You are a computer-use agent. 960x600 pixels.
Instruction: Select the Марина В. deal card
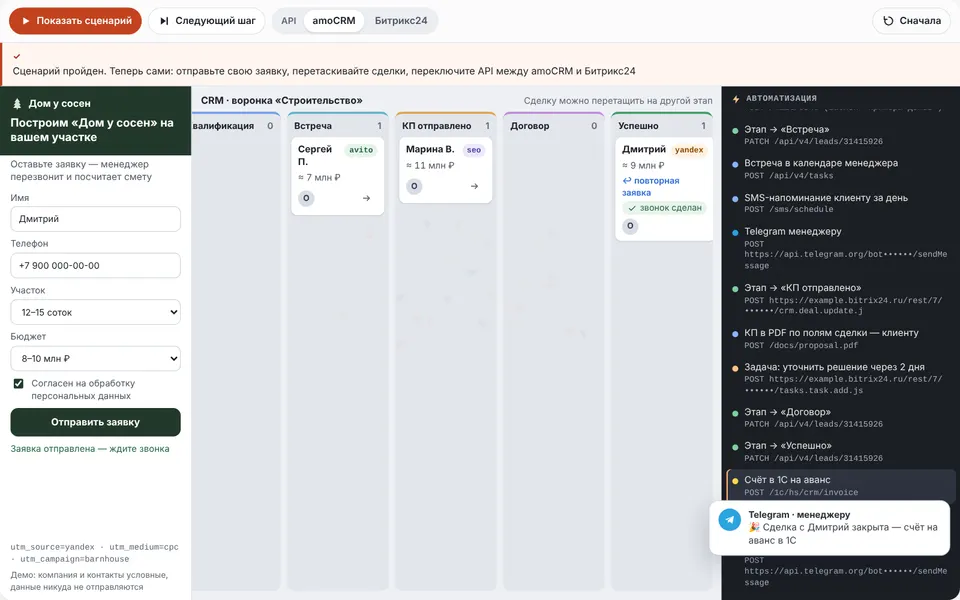[x=446, y=170]
